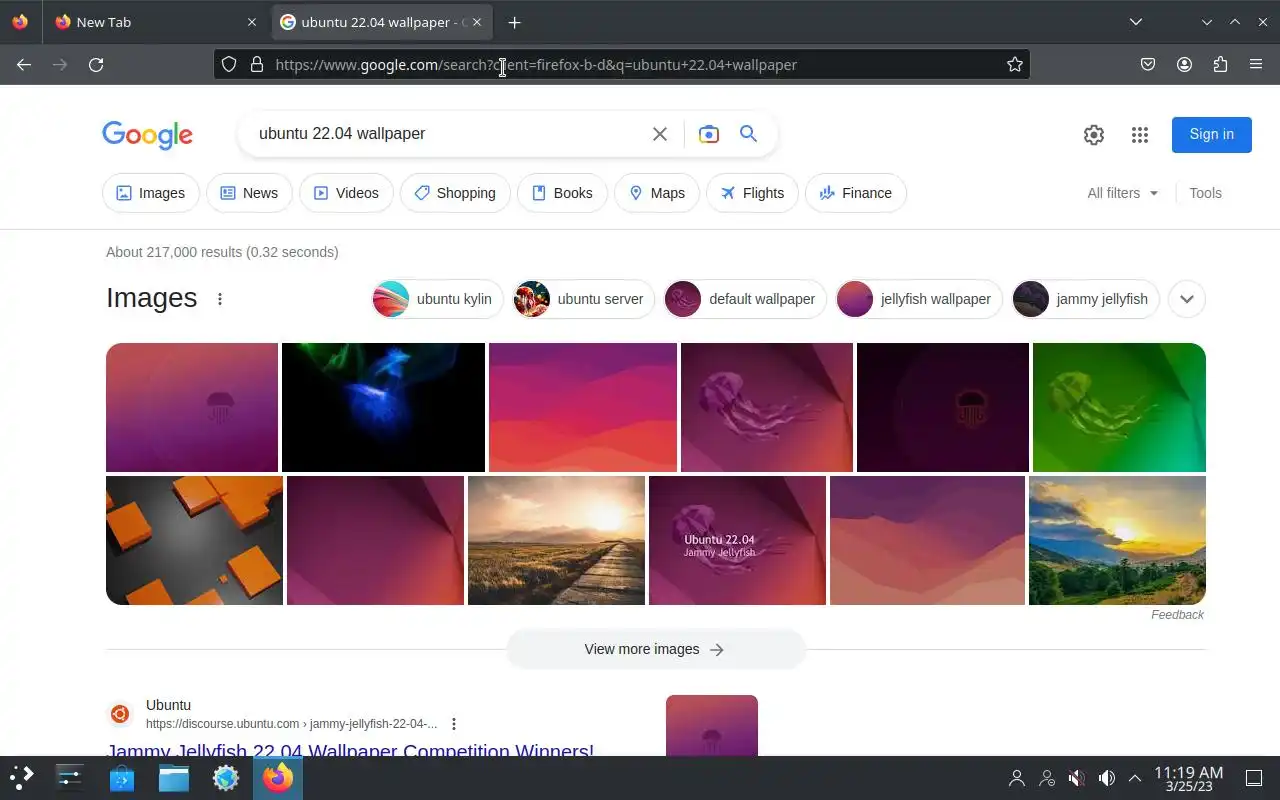Image resolution: width=1280 pixels, height=800 pixels.
Task: Go back to the previous page
Action: [24, 64]
